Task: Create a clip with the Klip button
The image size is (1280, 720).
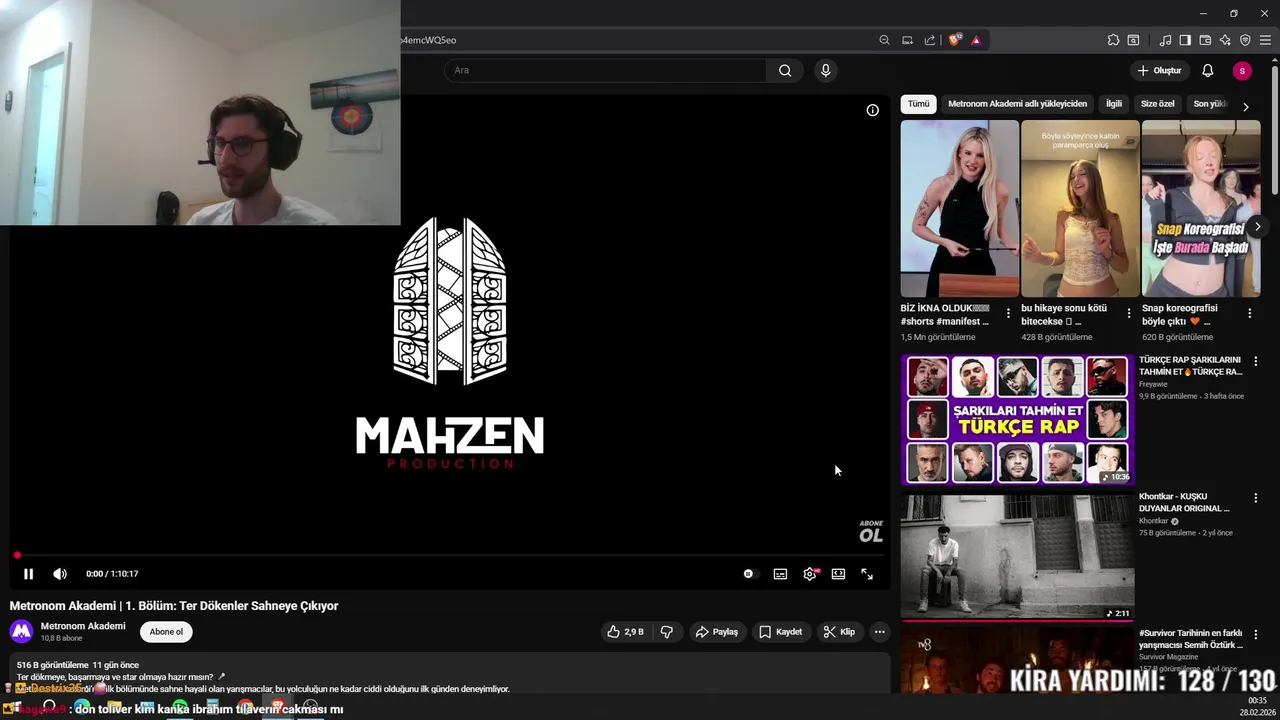Action: point(839,632)
